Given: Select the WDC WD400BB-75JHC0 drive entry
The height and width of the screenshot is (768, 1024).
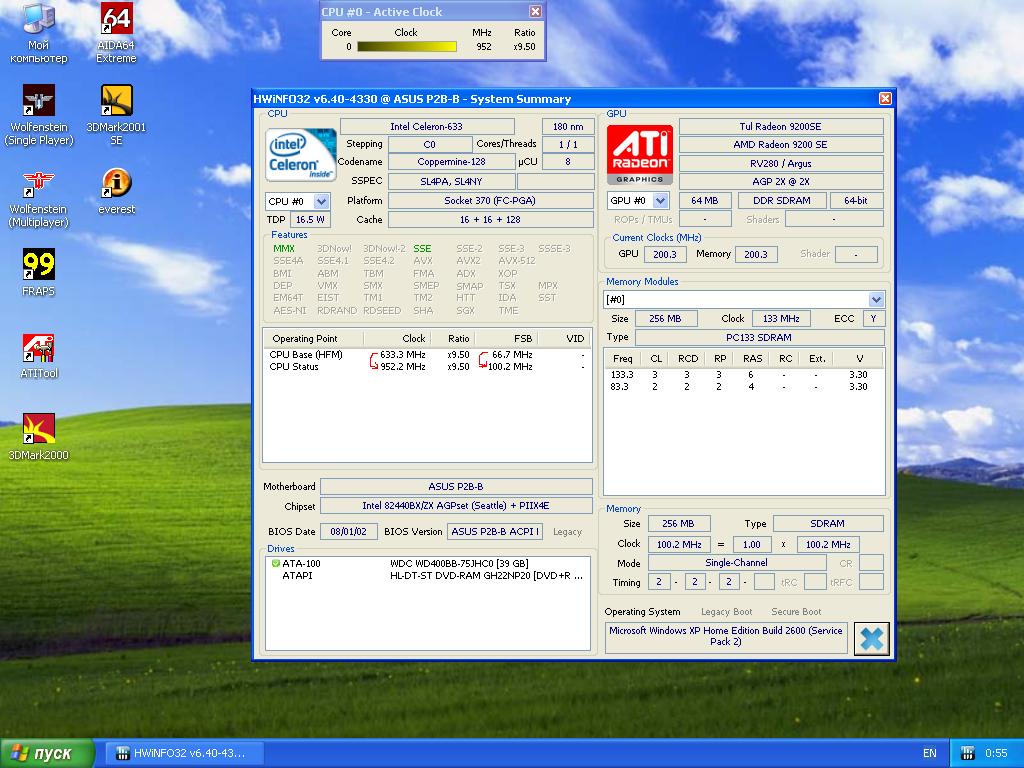Looking at the screenshot, I should (x=426, y=564).
